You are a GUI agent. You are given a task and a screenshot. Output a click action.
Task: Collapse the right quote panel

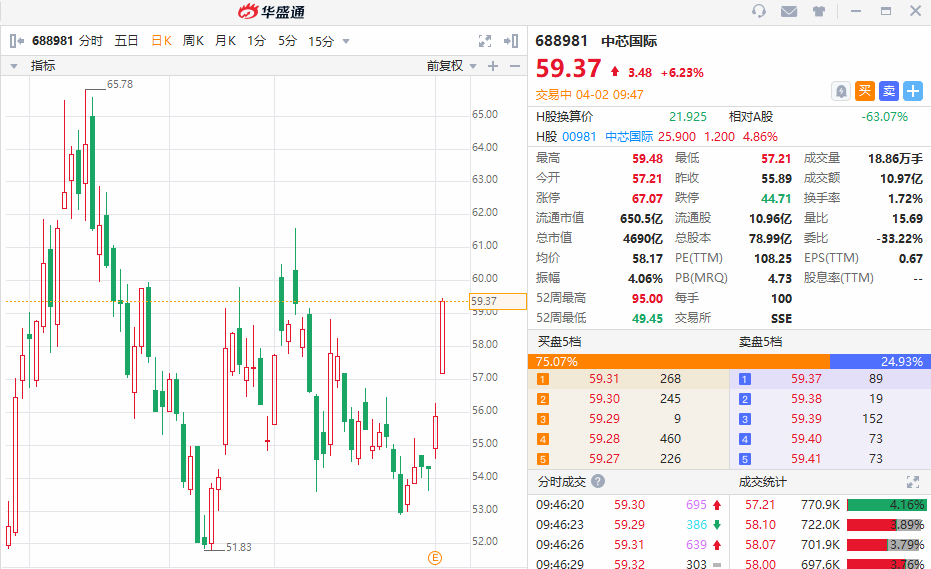pyautogui.click(x=511, y=41)
